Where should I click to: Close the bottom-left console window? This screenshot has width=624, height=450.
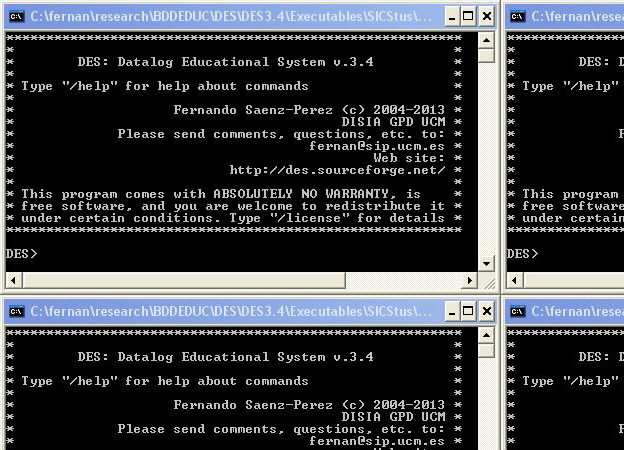click(487, 312)
